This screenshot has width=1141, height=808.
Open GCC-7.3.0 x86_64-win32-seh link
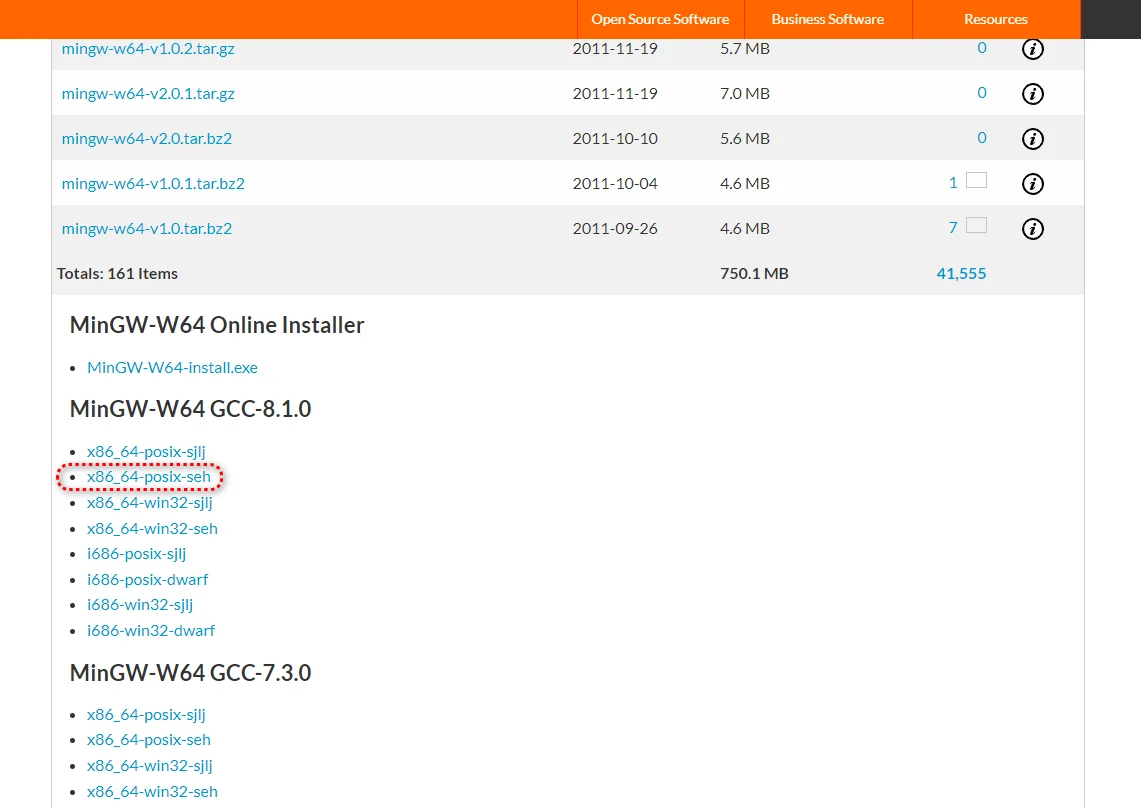tap(152, 791)
